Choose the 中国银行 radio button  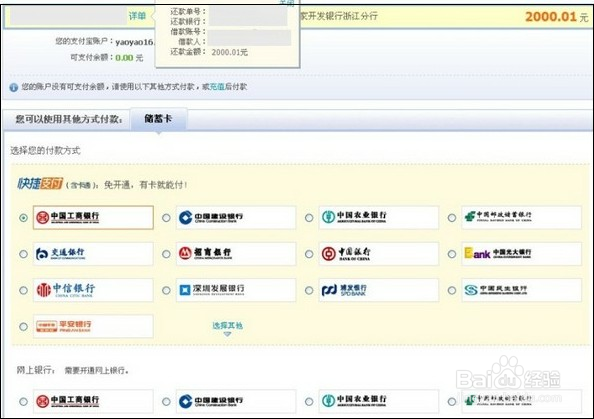309,254
